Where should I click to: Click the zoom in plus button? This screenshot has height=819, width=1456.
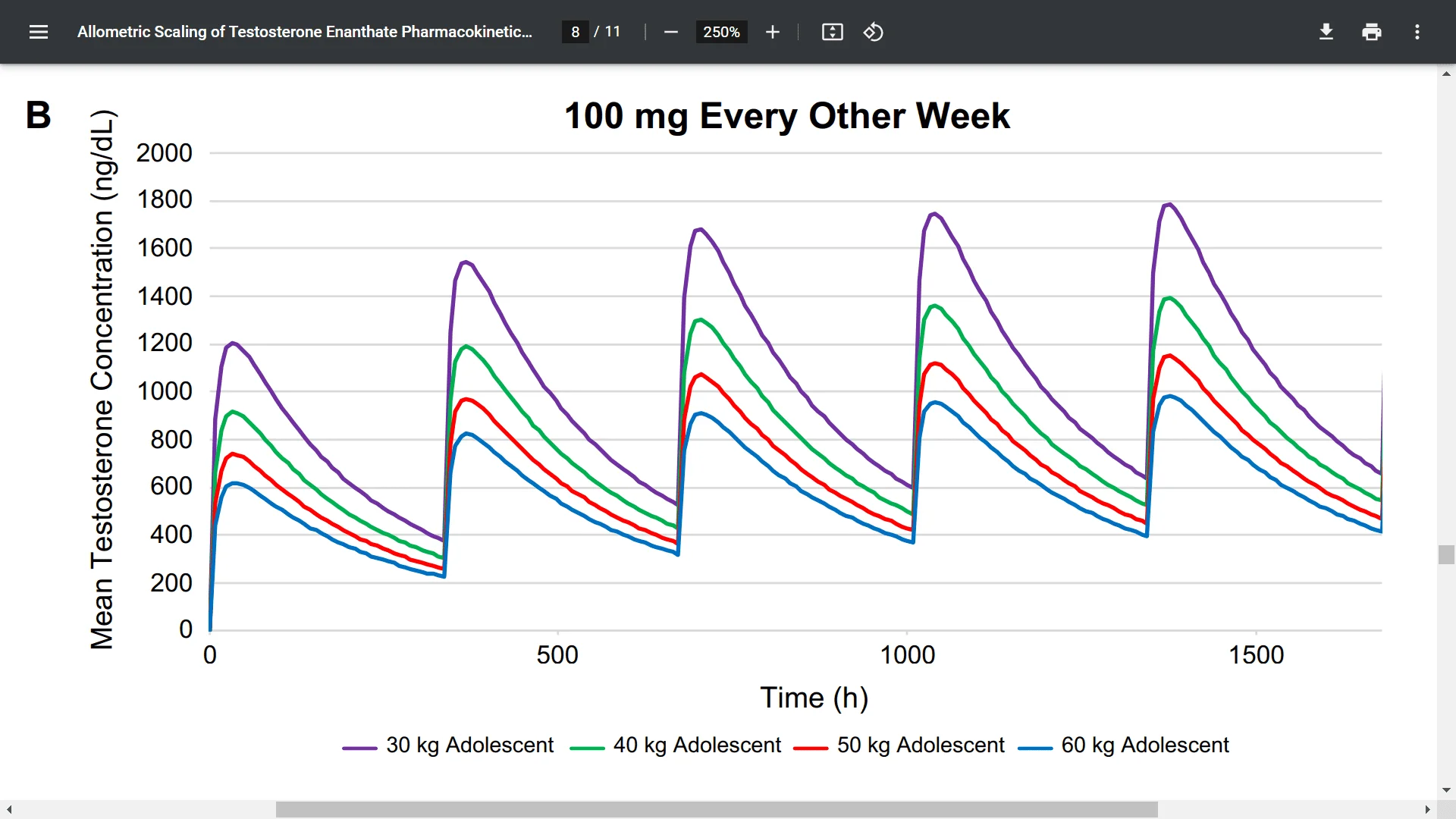772,32
